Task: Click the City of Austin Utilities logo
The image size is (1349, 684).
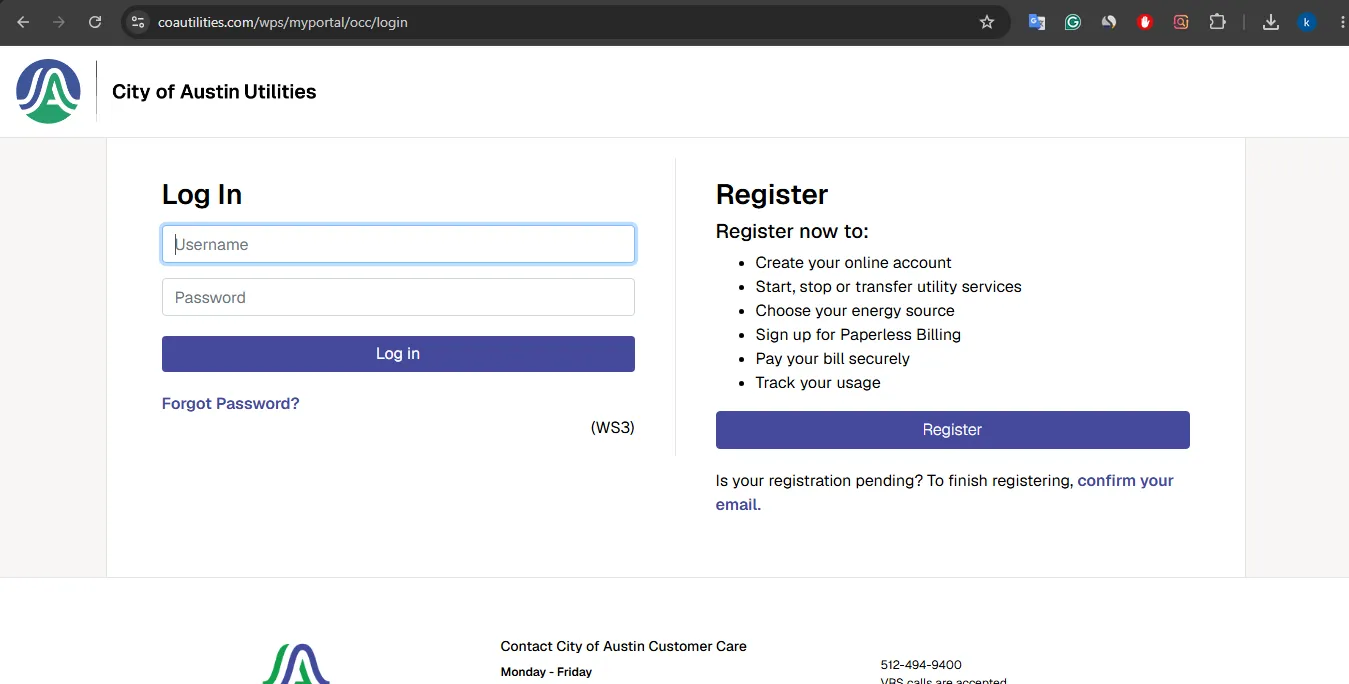Action: (x=48, y=91)
